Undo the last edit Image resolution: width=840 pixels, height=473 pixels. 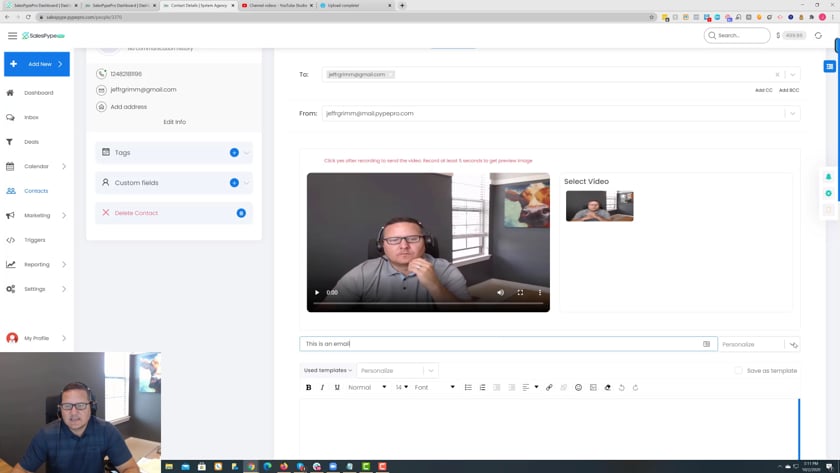pyautogui.click(x=621, y=387)
